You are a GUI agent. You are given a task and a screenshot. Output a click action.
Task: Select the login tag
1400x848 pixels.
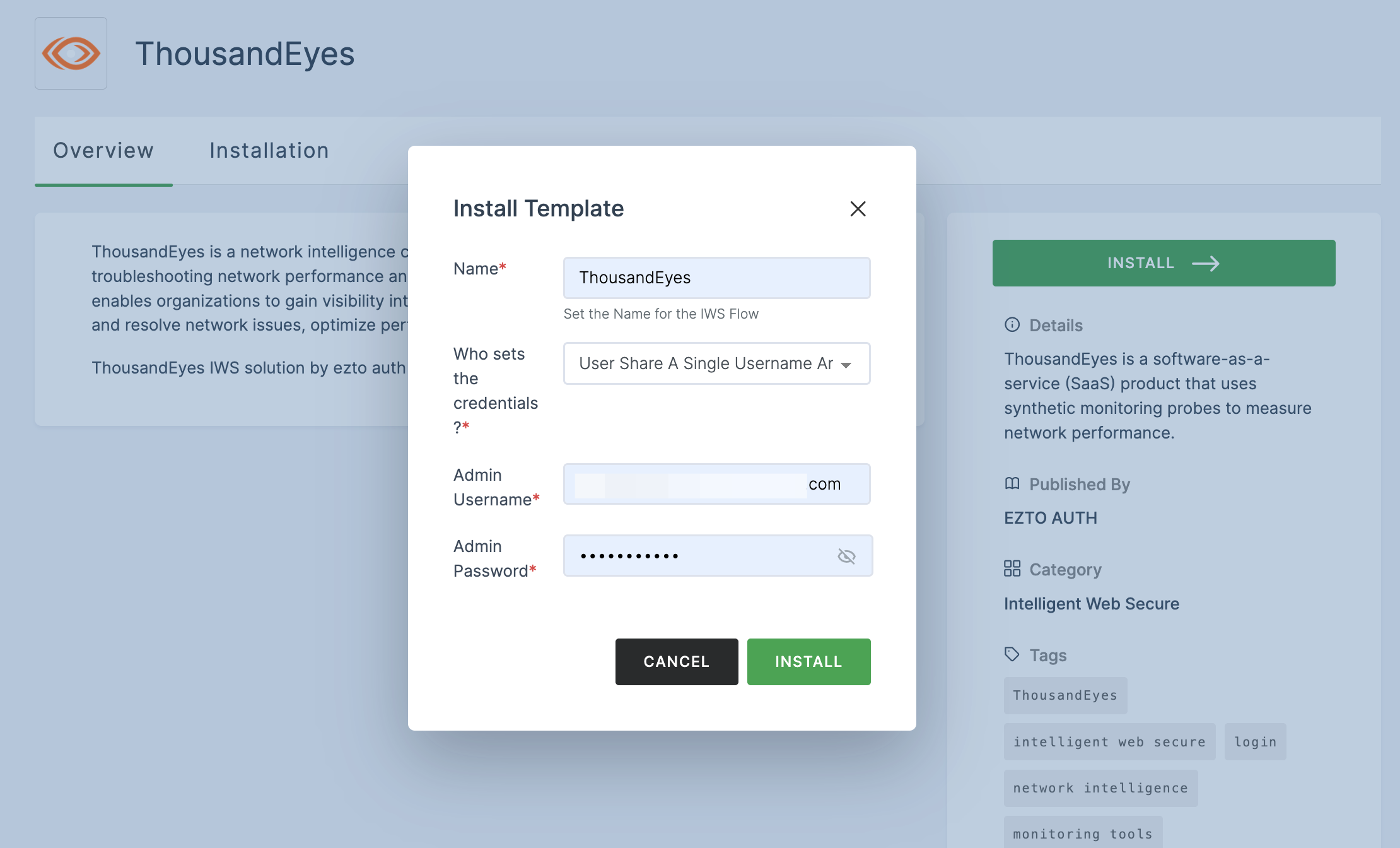pyautogui.click(x=1255, y=742)
